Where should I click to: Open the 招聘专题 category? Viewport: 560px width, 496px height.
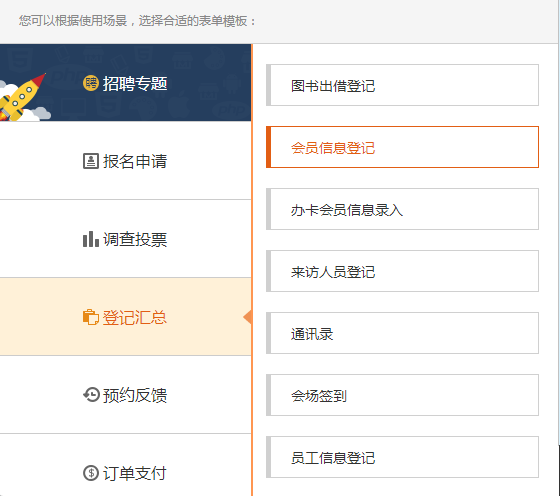[x=125, y=82]
